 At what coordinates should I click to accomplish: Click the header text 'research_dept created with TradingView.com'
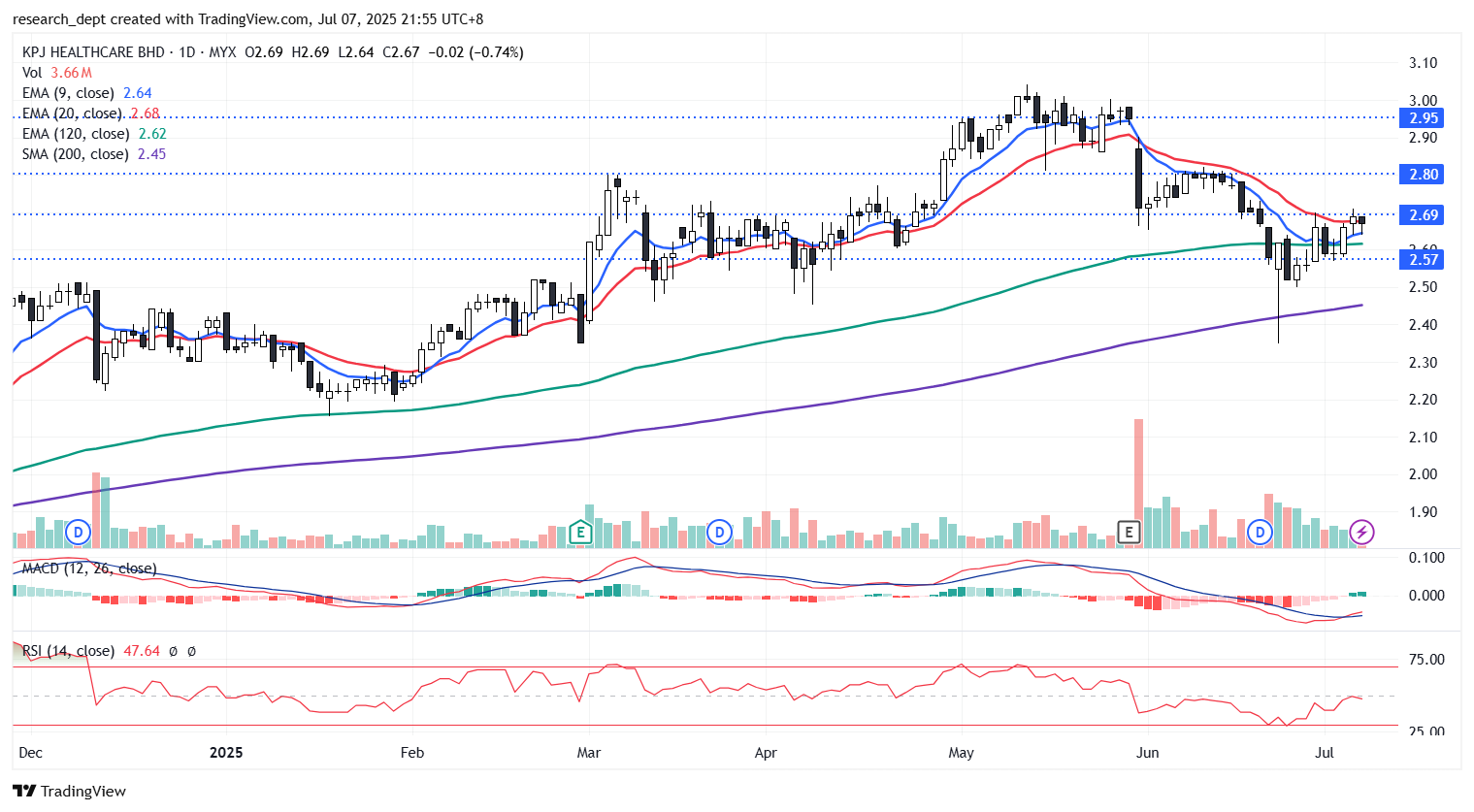tap(161, 19)
